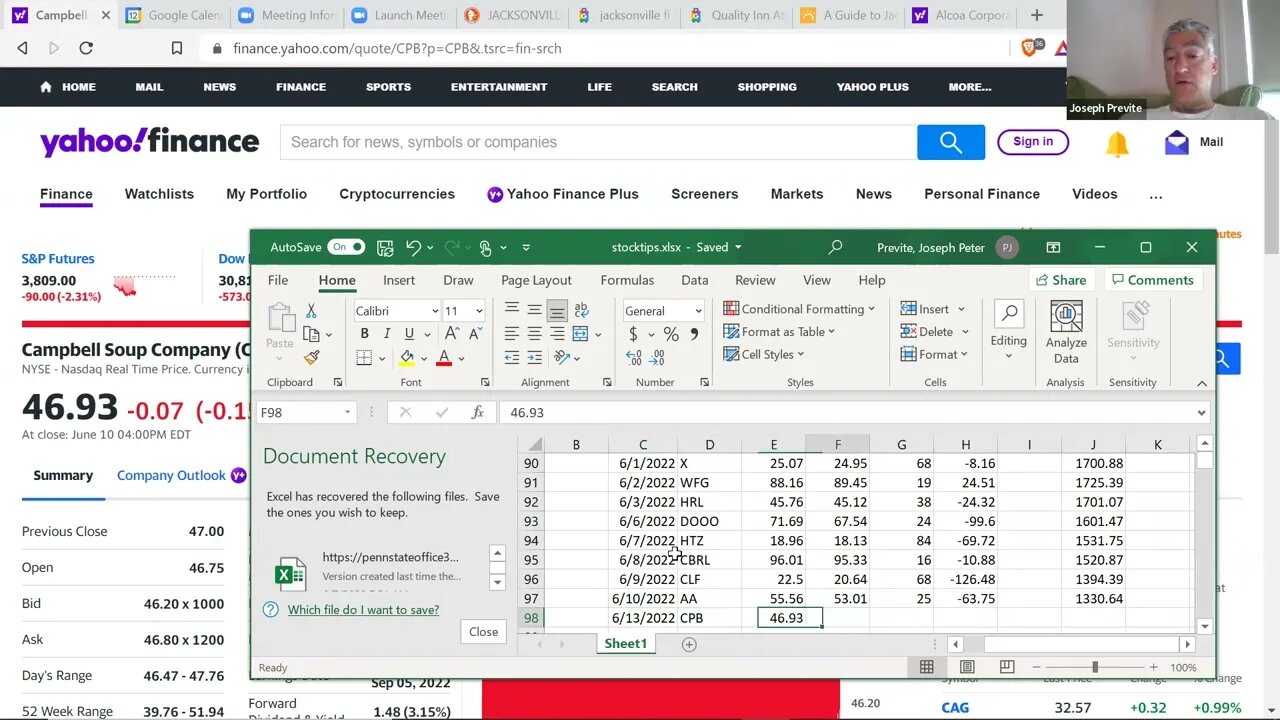Apply the red Font Color swatch
Viewport: 1280px width, 720px height.
(444, 358)
